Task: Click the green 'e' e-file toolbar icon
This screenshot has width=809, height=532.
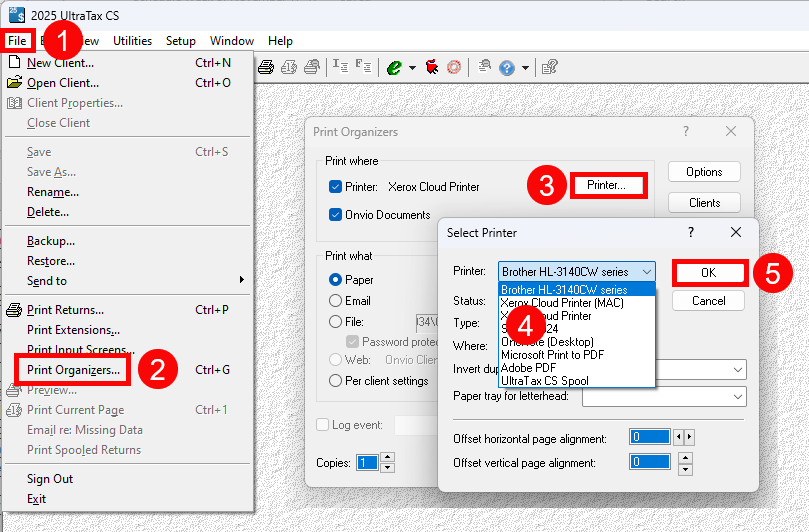Action: pyautogui.click(x=394, y=67)
